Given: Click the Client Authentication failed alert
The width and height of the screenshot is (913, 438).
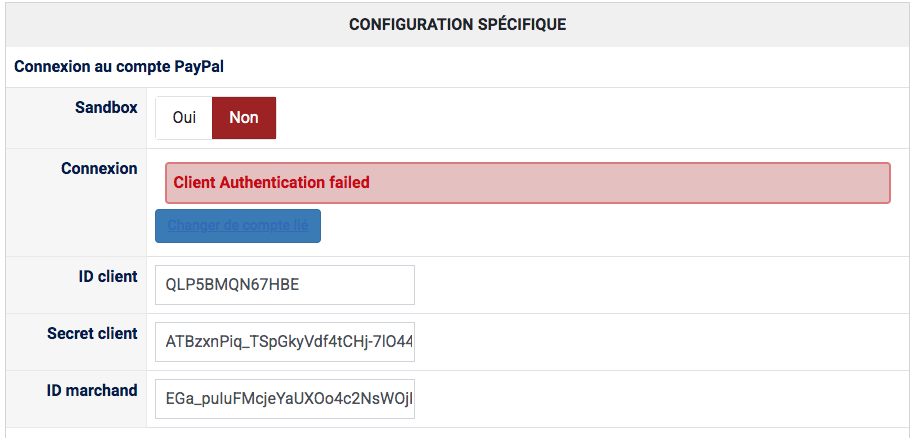Looking at the screenshot, I should tap(527, 183).
